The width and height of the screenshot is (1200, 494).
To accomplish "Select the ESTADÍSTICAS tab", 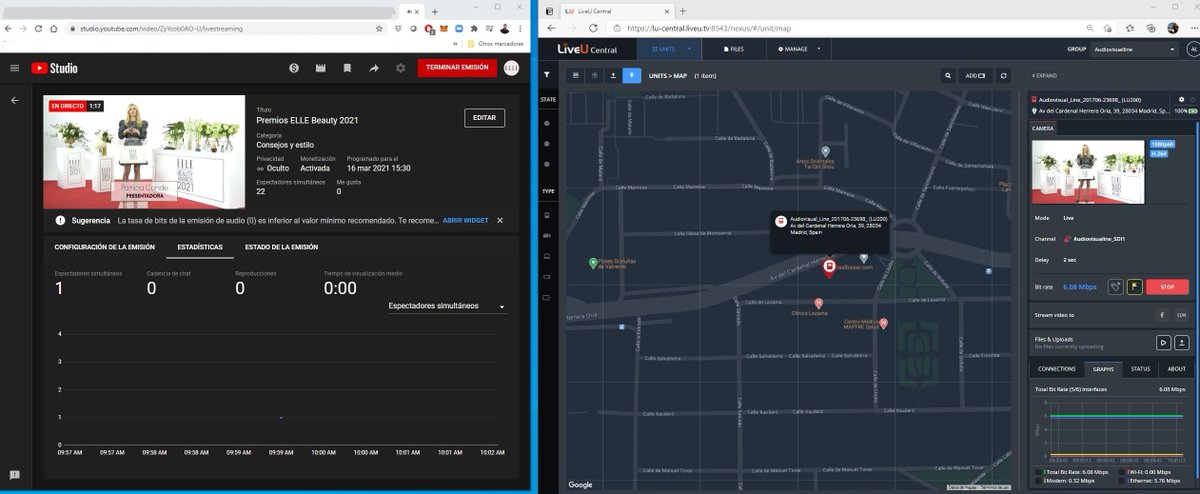I will [200, 247].
